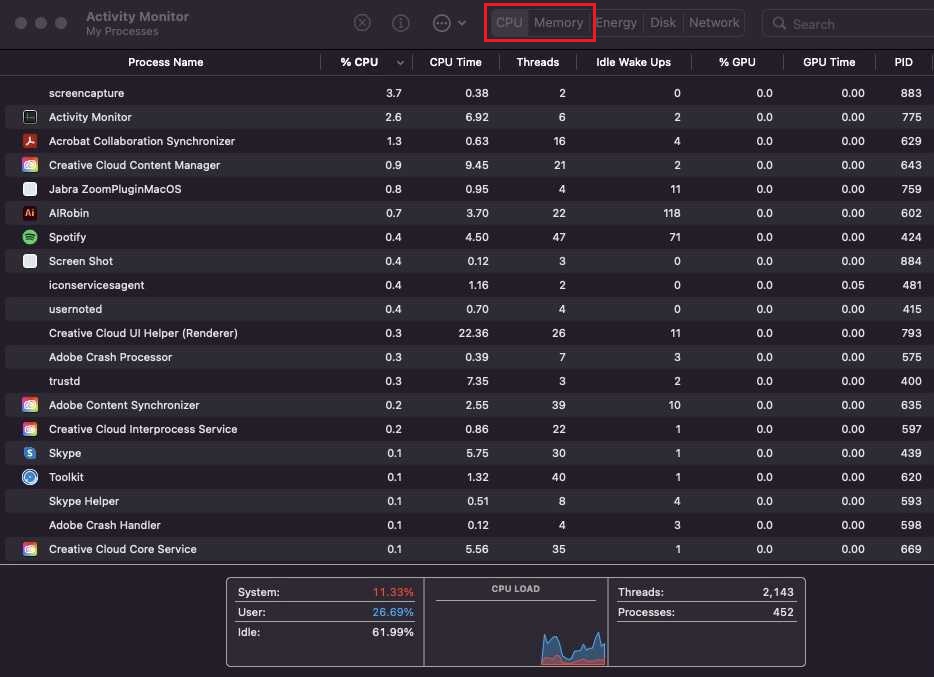Click the magnifier icon in Search
Screen dimensions: 934x677
[x=779, y=23]
